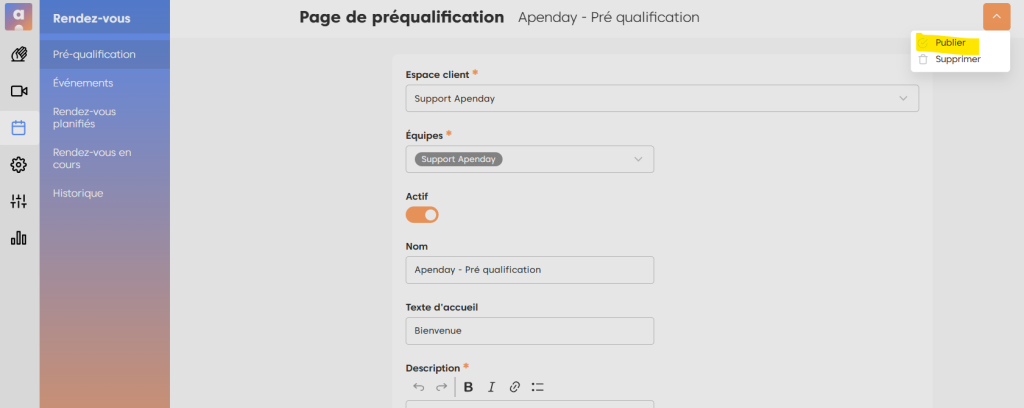Screen dimensions: 1024x408
Task: Select Publier from the actions menu
Action: click(x=950, y=43)
